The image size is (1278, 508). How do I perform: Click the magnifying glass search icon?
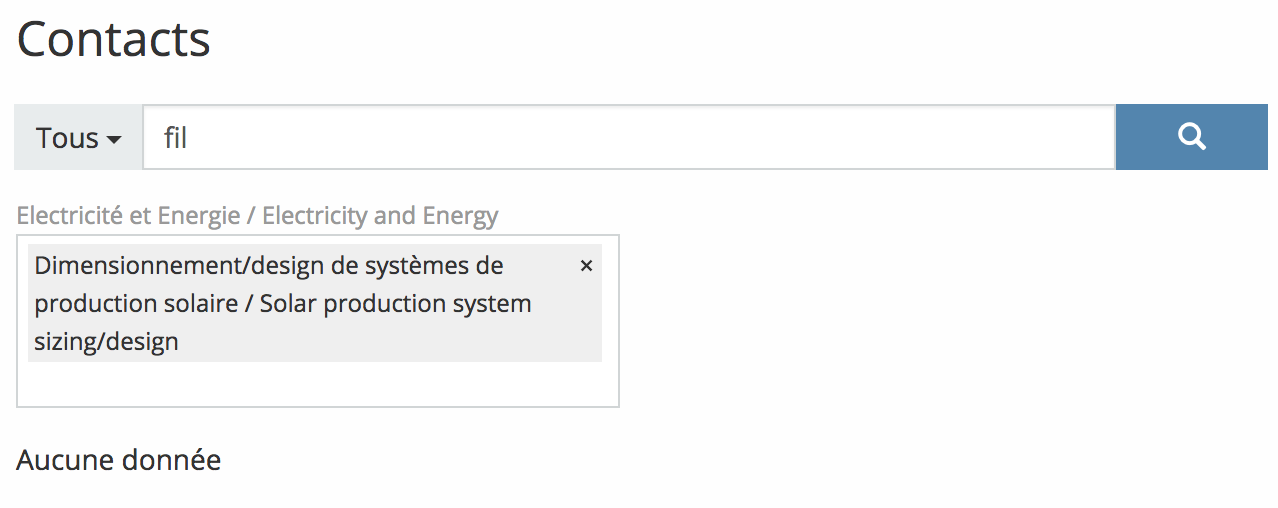[x=1191, y=137]
